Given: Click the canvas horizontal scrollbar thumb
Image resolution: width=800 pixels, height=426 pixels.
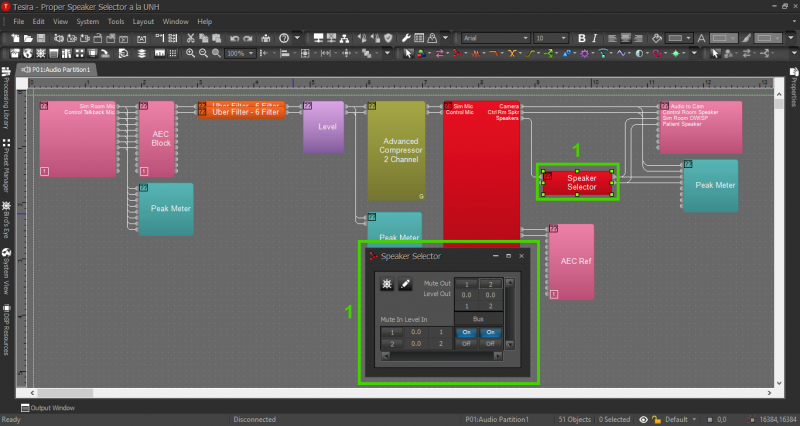Looking at the screenshot, I should (65, 393).
